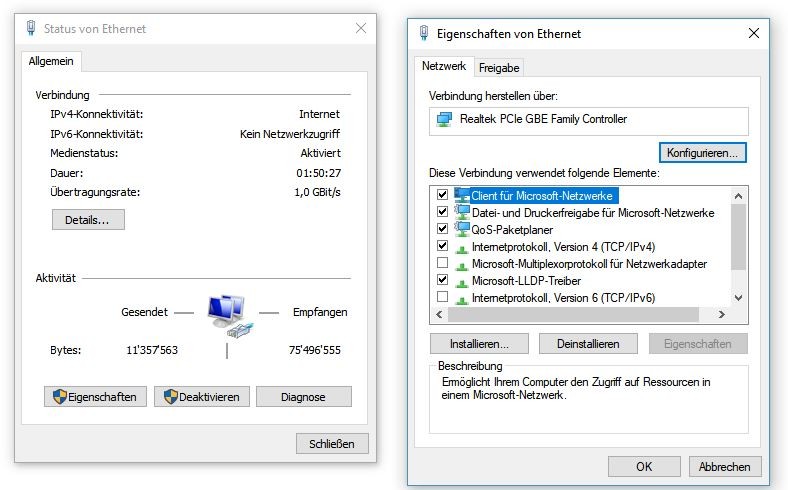
Task: Click the Client für Microsoft-Netzwerke item icon
Action: [x=462, y=195]
